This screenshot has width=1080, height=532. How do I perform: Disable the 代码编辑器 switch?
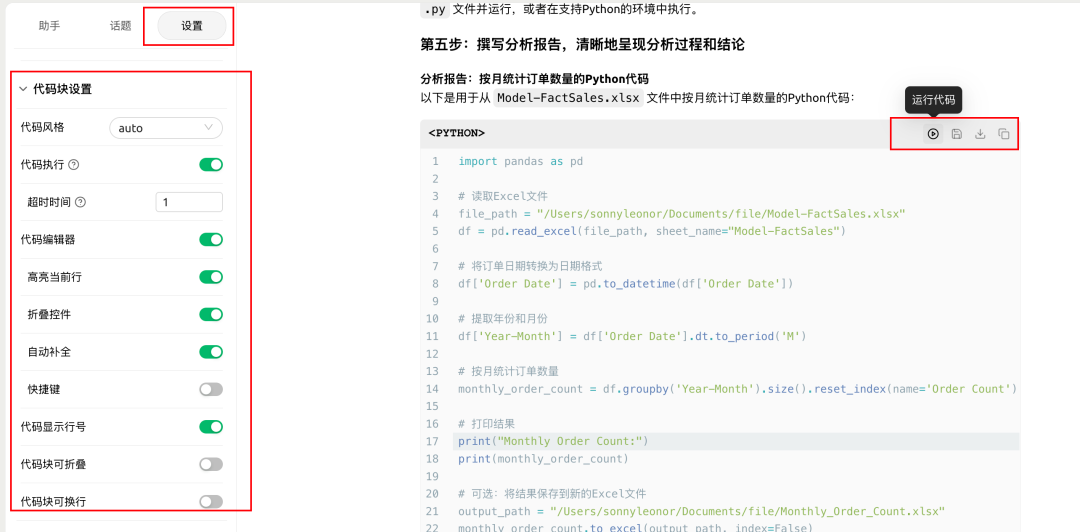[x=211, y=239]
